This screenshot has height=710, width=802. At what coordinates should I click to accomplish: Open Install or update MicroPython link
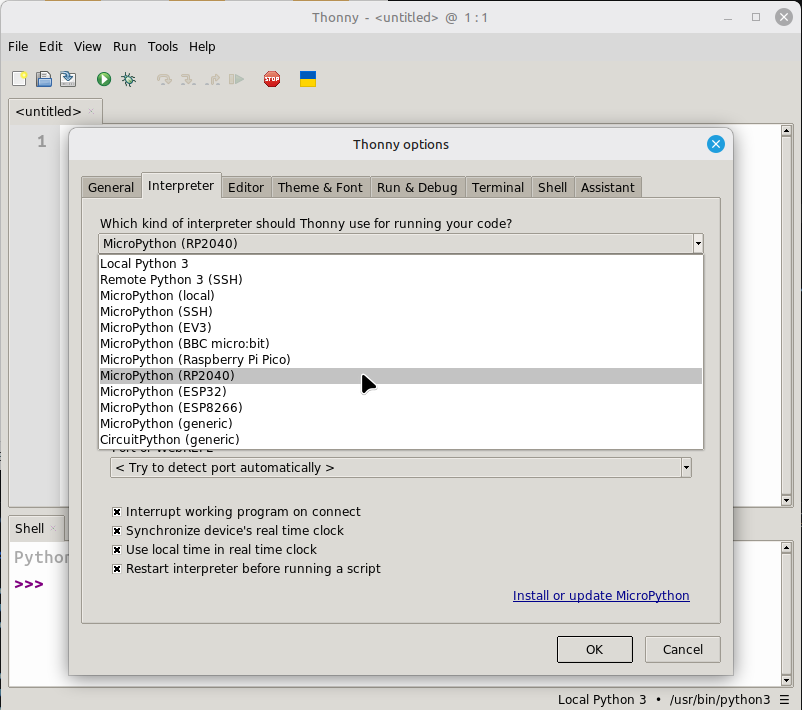pyautogui.click(x=601, y=595)
